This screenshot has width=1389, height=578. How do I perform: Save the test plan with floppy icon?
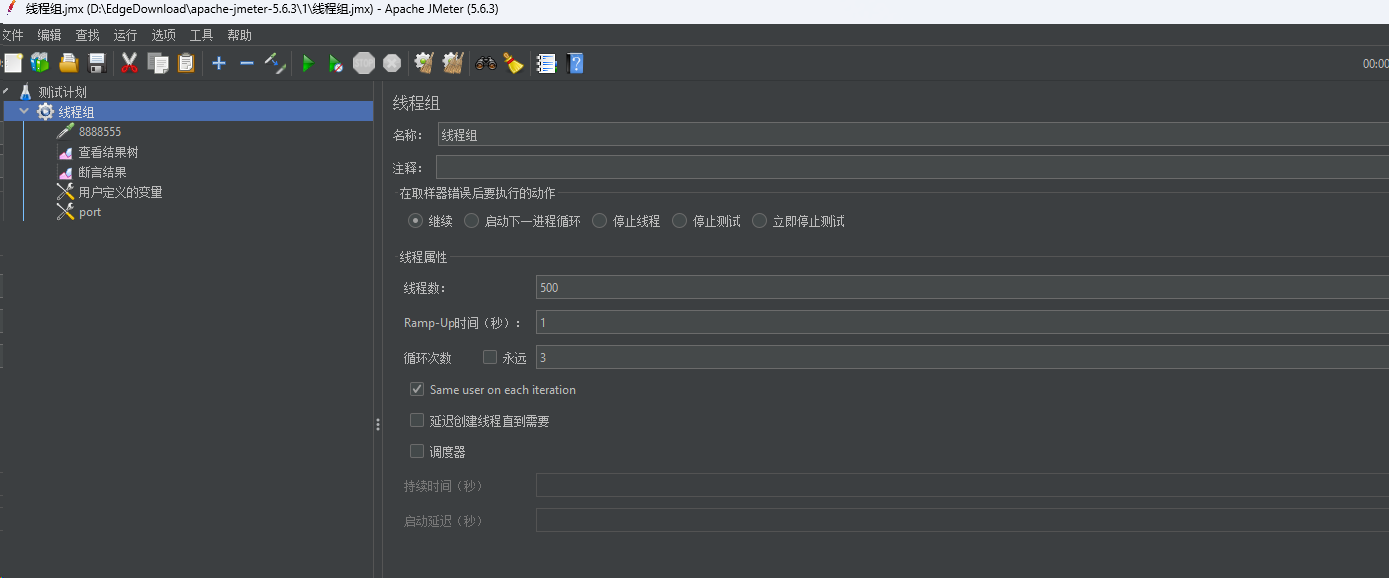(x=97, y=63)
